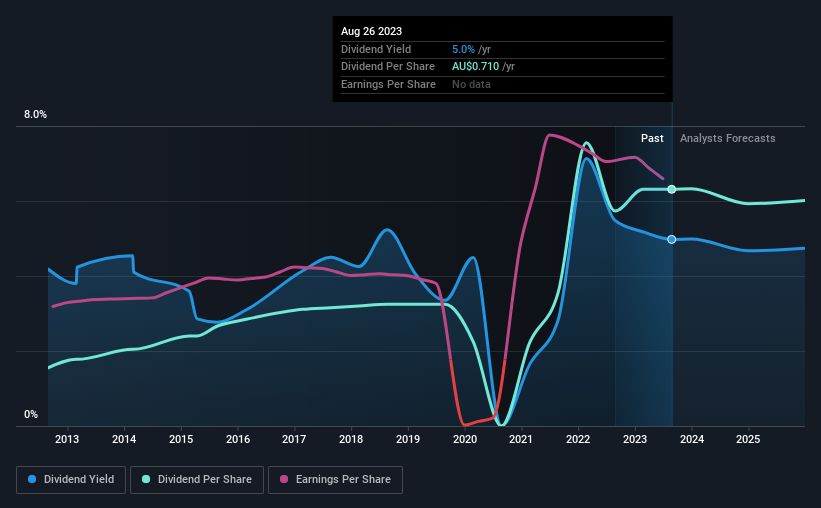Viewport: 821px width, 508px height.
Task: Click the 2015 x-axis year label
Action: [181, 439]
